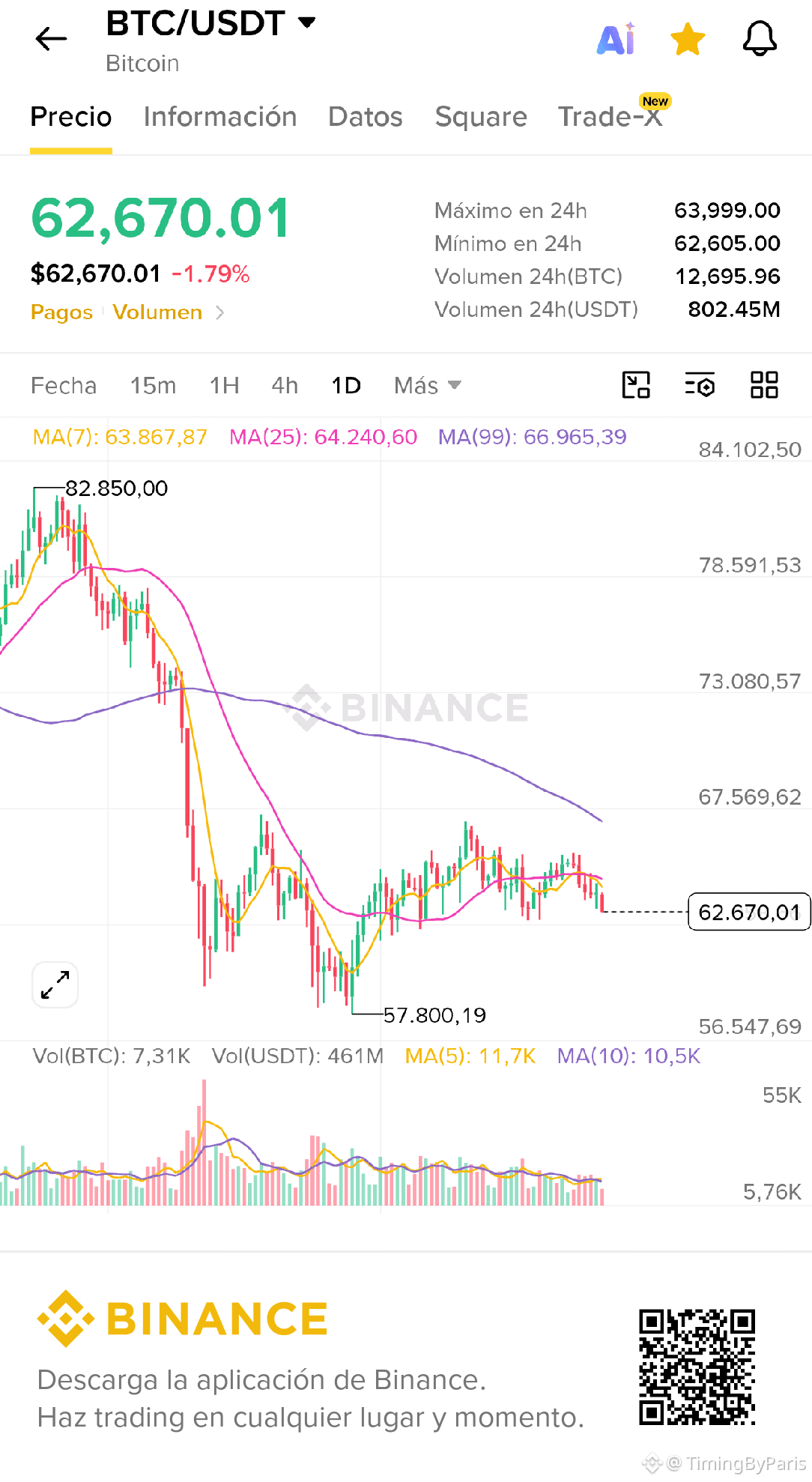Open the picture-in-picture chart icon
This screenshot has width=812, height=1482.
[x=636, y=385]
